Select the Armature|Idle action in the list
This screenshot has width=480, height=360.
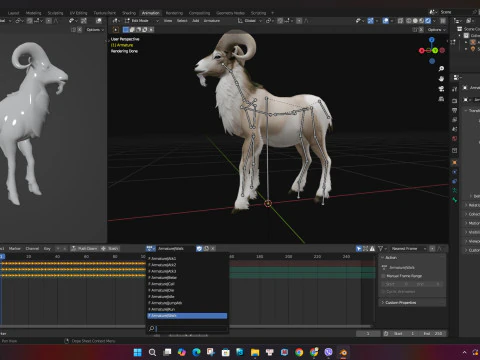[x=187, y=296]
